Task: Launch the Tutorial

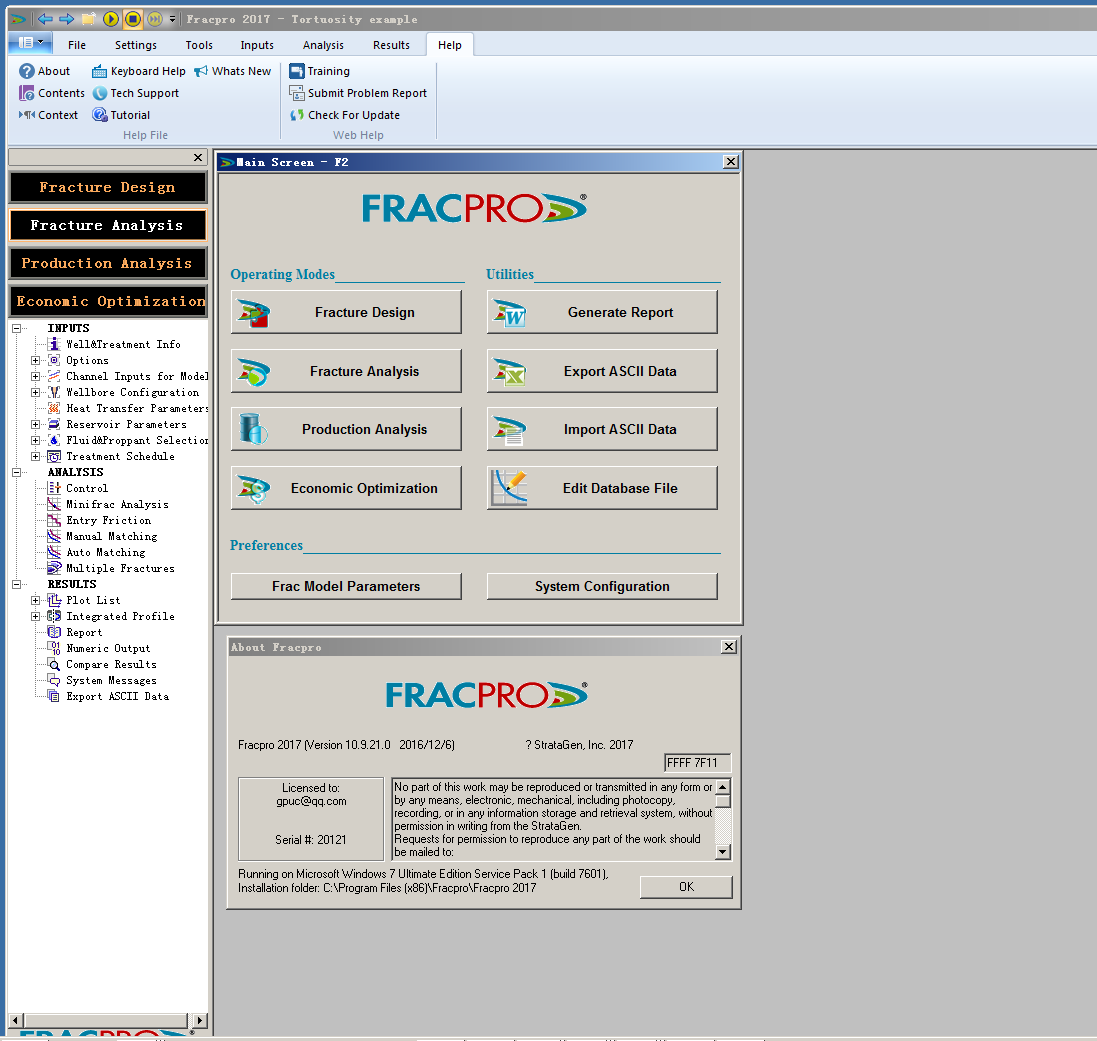Action: pos(121,115)
